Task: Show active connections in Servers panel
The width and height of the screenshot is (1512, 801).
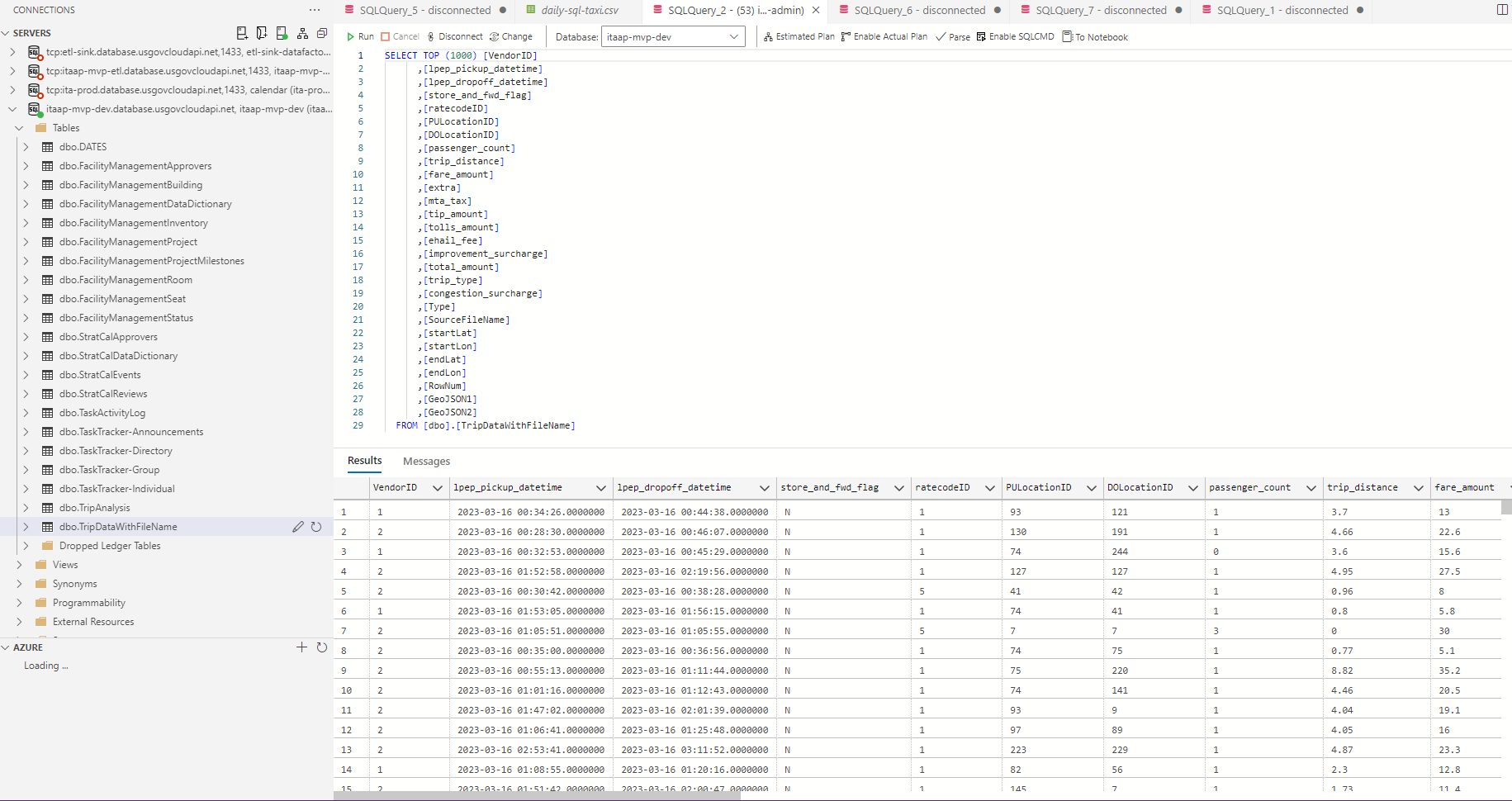Action: [282, 33]
